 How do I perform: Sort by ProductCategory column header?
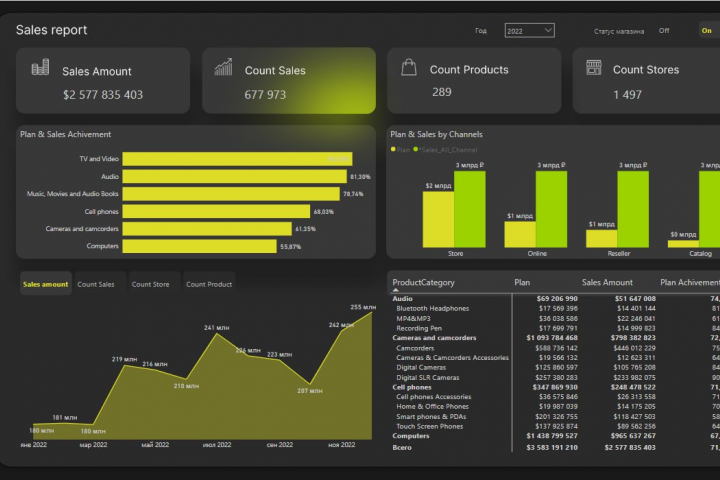423,282
